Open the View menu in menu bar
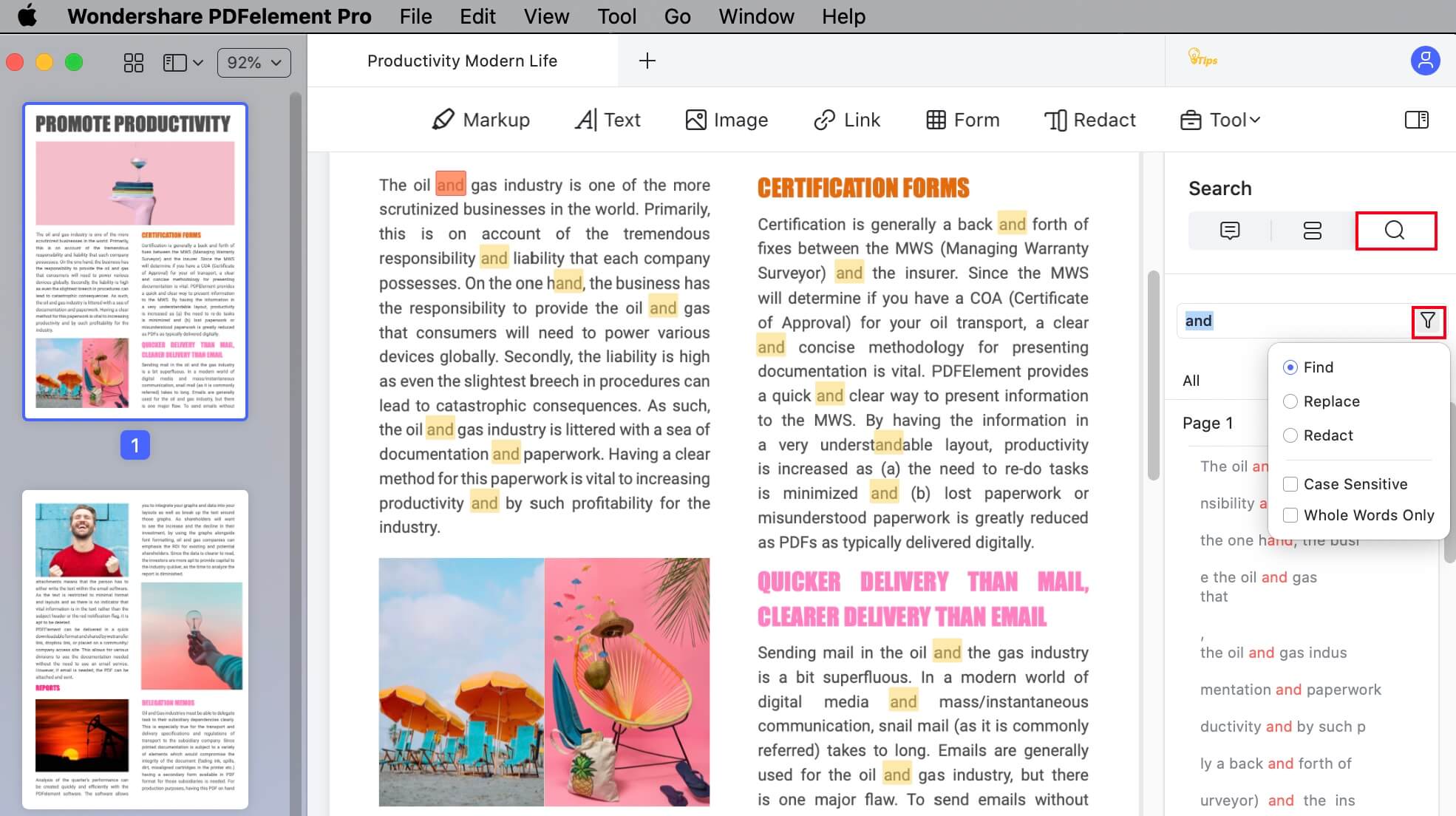This screenshot has height=816, width=1456. tap(547, 16)
